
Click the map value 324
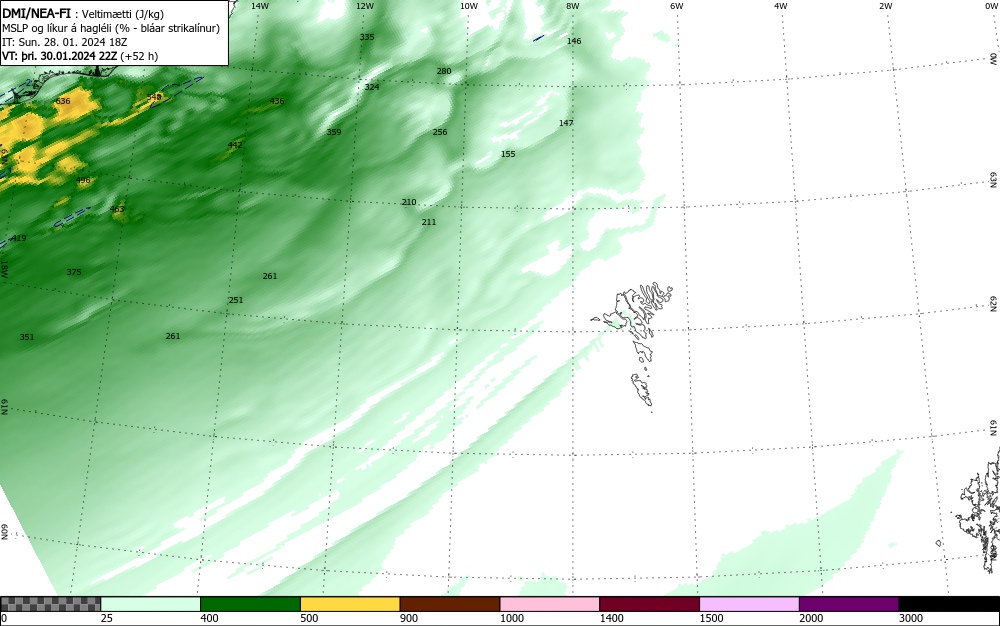[372, 87]
